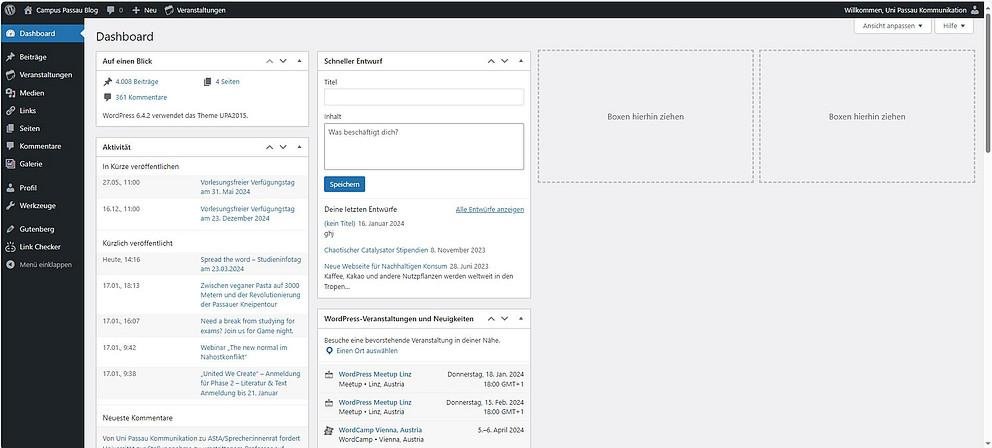
Task: Click the Medien icon in sidebar
Action: [10, 93]
